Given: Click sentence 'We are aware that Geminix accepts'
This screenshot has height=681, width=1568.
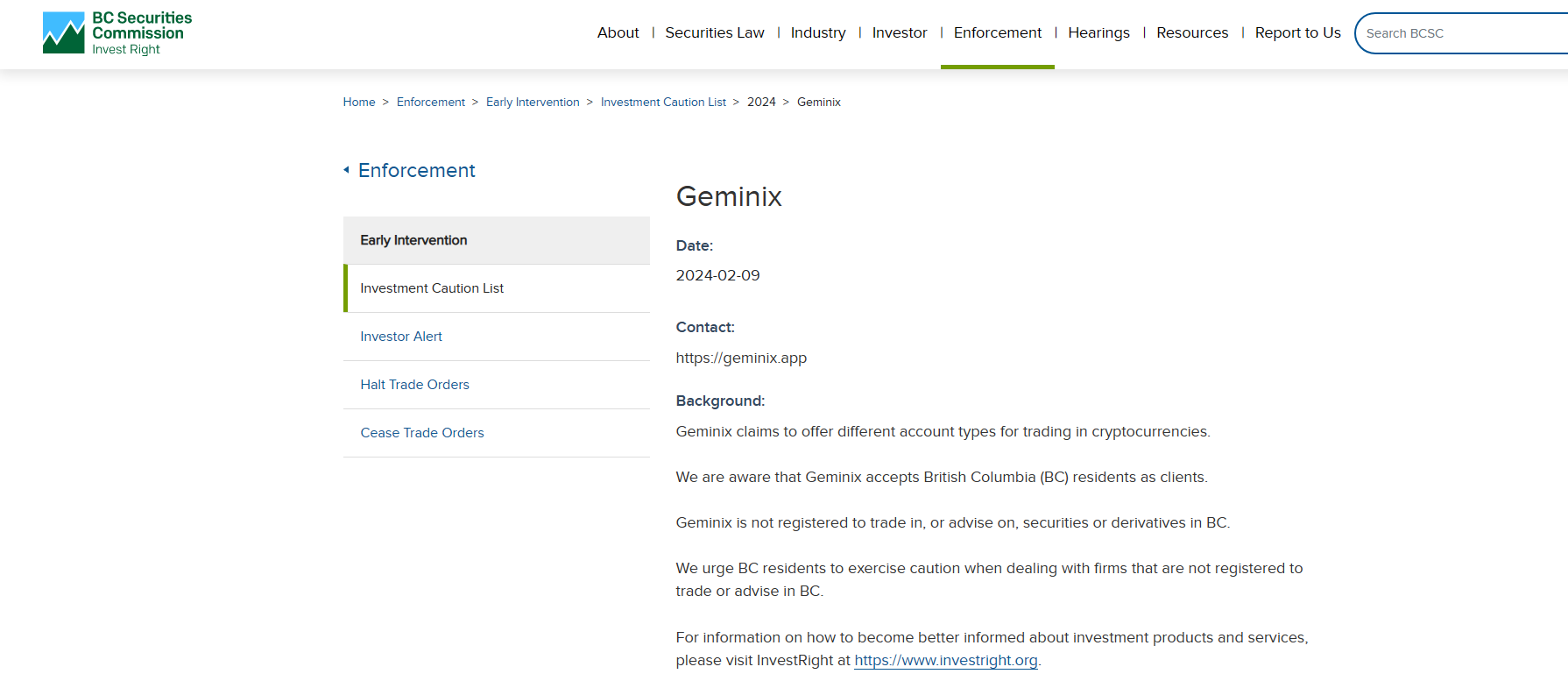Looking at the screenshot, I should coord(942,477).
